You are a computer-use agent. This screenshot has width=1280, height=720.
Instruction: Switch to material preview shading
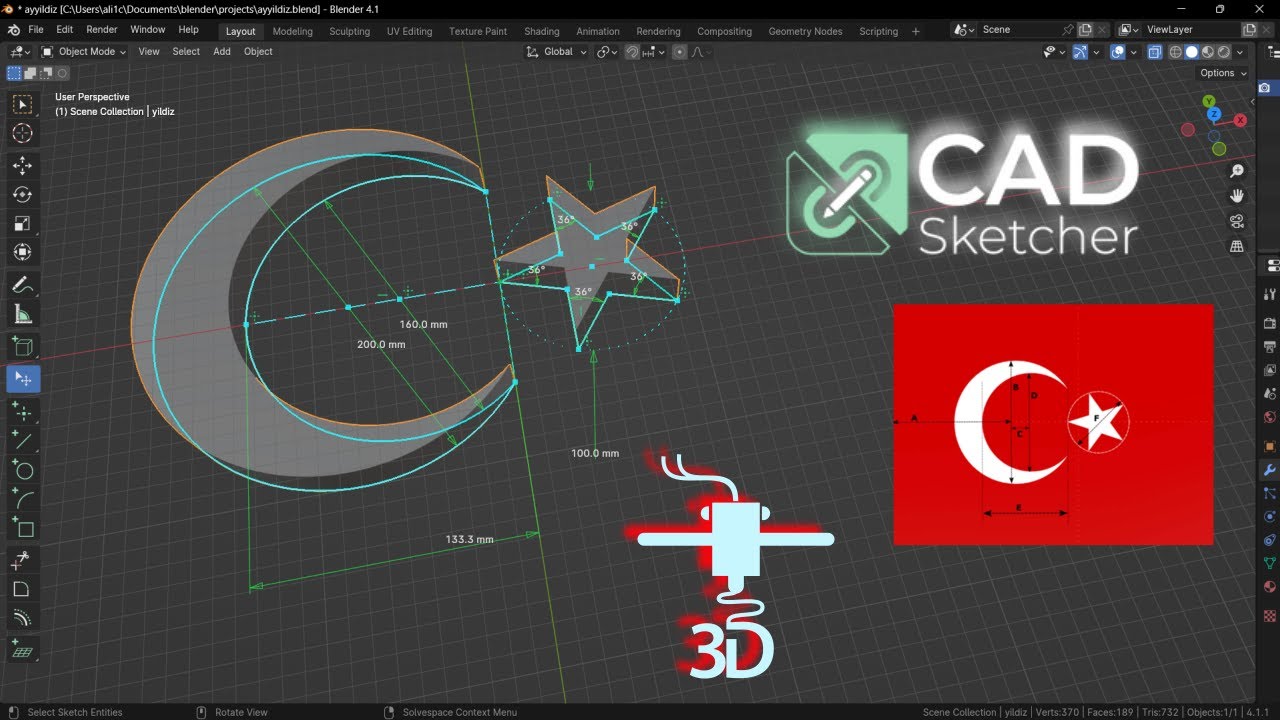click(1208, 51)
